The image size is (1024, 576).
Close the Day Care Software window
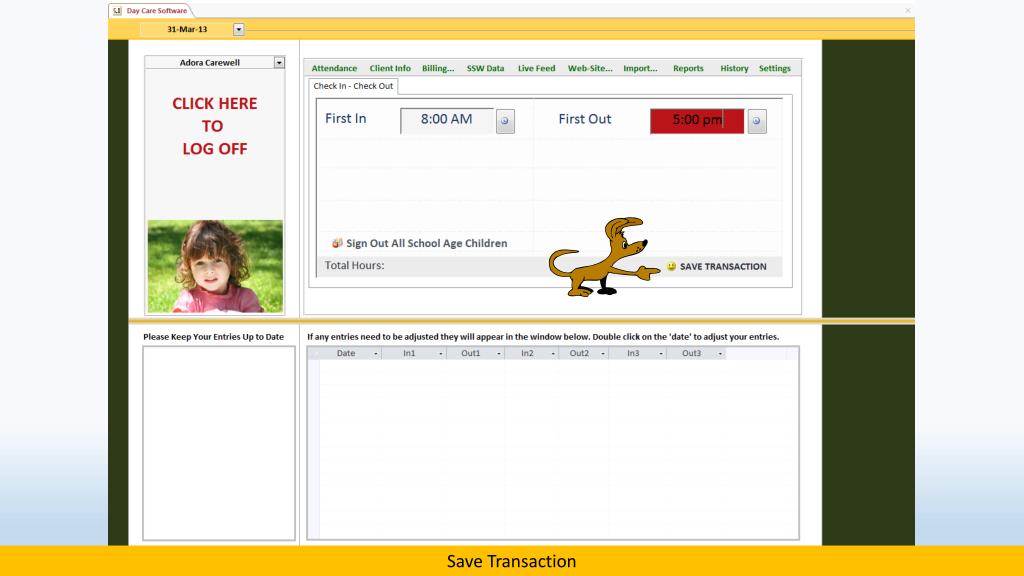pyautogui.click(x=907, y=10)
